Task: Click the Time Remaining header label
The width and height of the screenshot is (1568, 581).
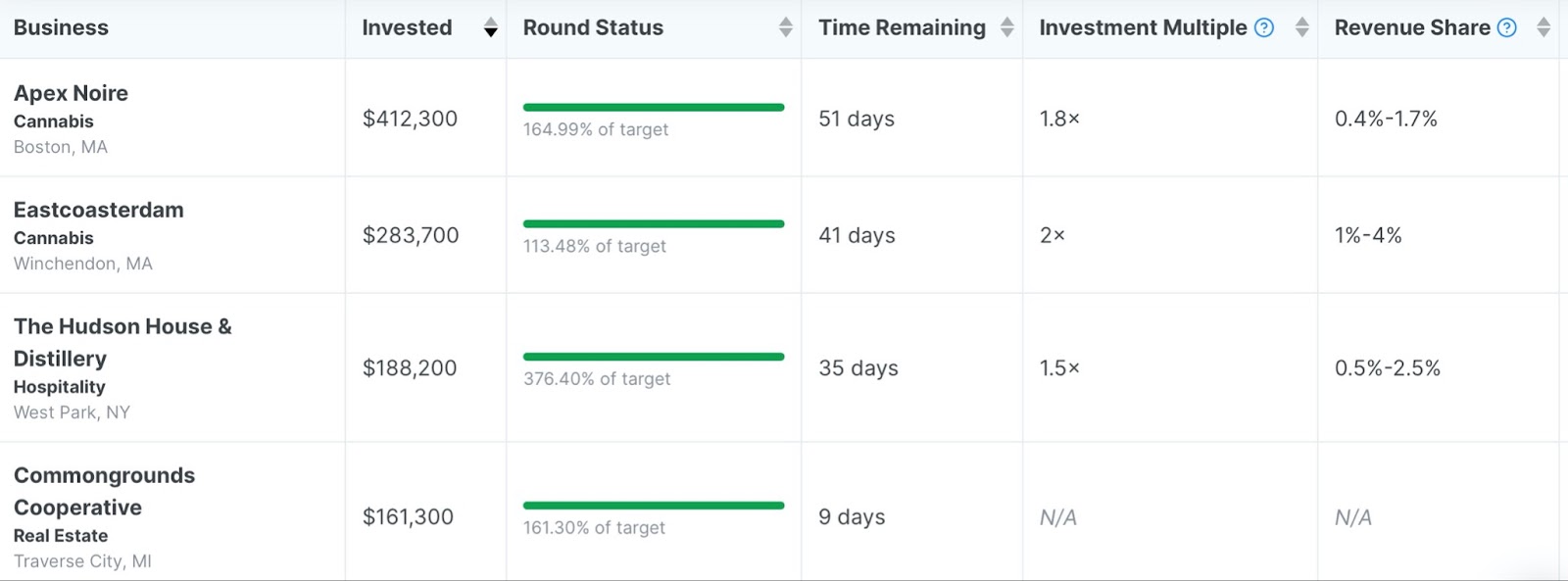Action: coord(902,27)
